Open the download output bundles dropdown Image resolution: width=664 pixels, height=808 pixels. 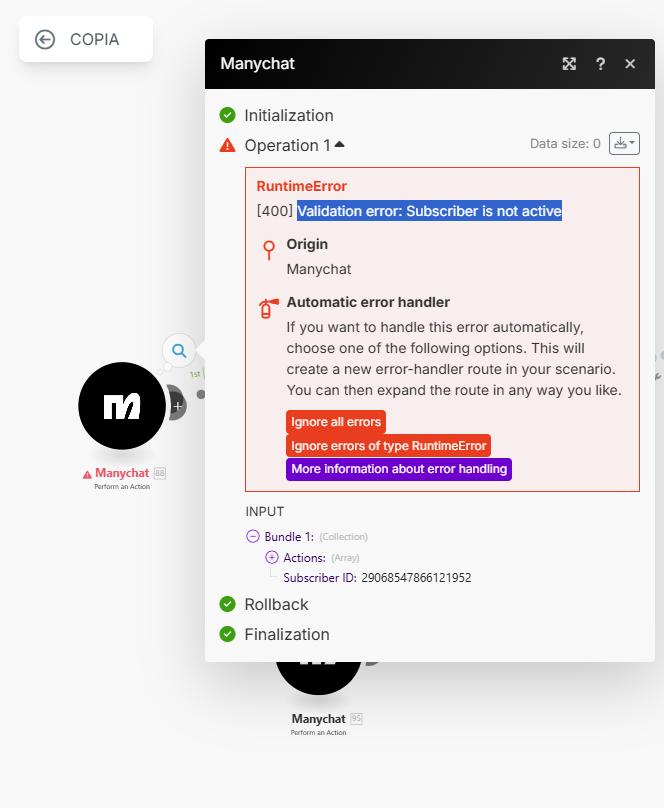point(624,143)
